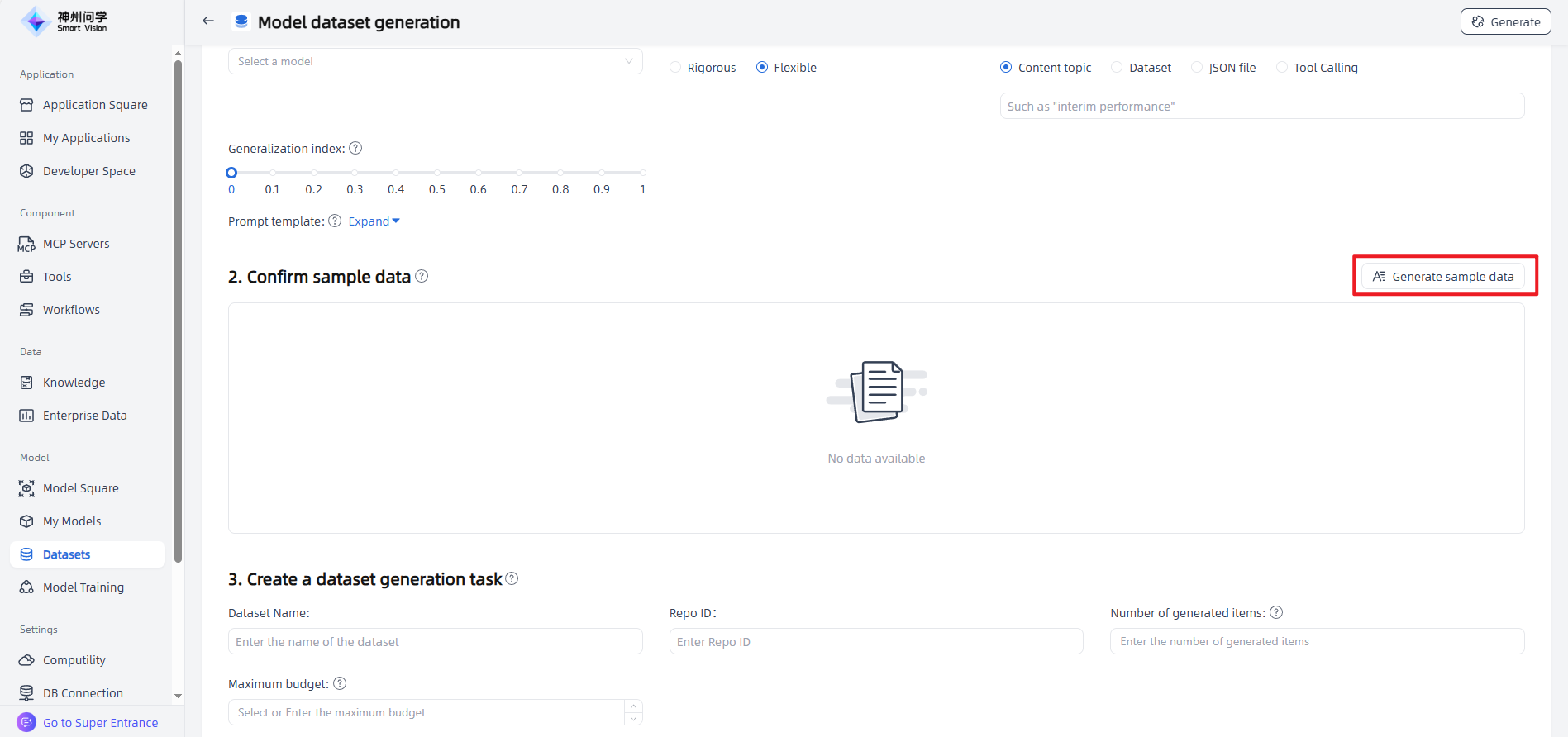Go to MCP Servers in sidebar
This screenshot has width=1568, height=737.
(76, 244)
